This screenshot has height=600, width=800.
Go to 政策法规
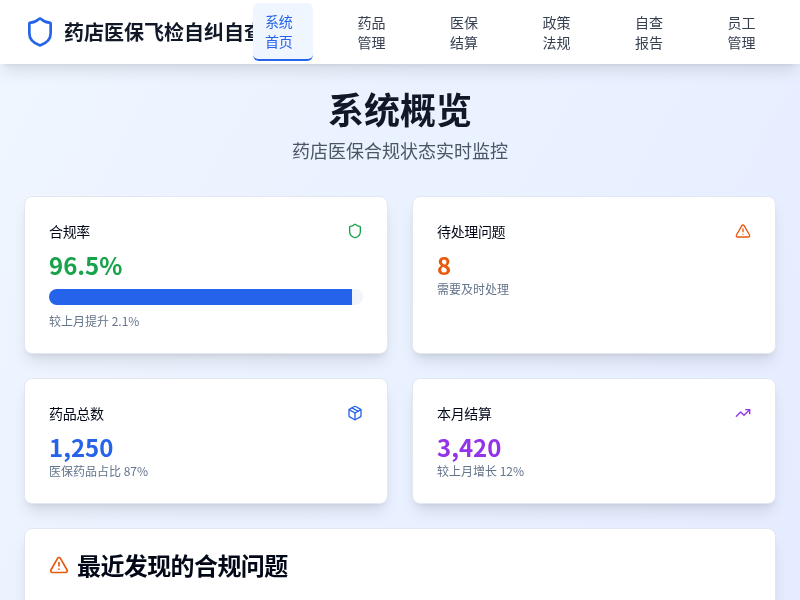(x=556, y=31)
